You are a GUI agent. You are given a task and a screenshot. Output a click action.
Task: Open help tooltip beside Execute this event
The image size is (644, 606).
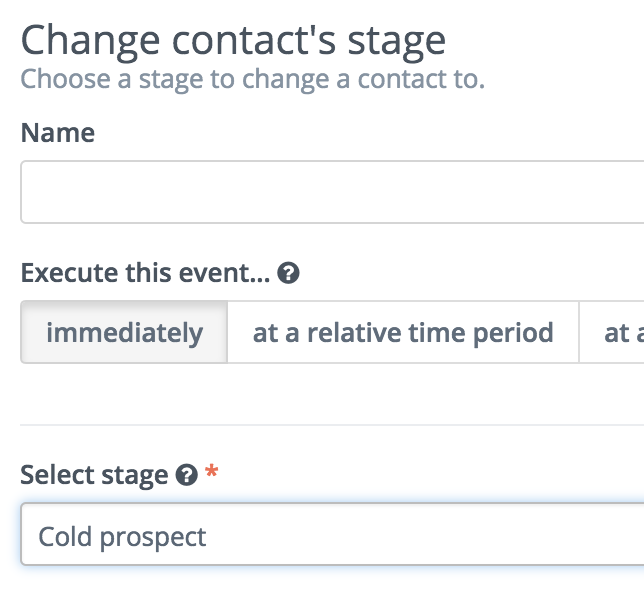pos(288,273)
